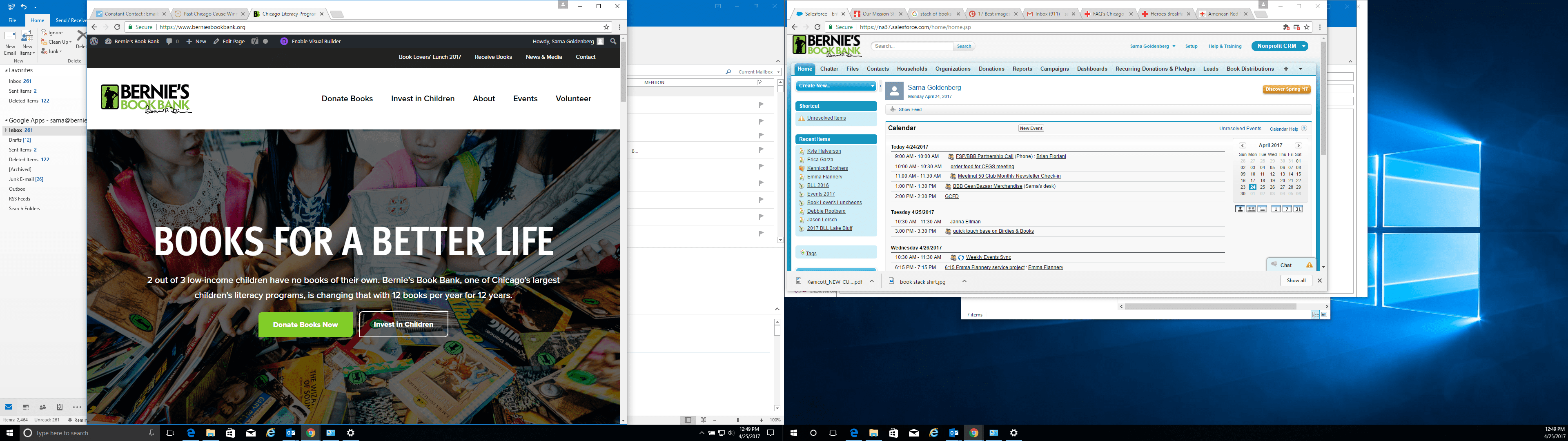
Task: Bookmark the berniesbookbank.org page with the star
Action: (x=606, y=27)
